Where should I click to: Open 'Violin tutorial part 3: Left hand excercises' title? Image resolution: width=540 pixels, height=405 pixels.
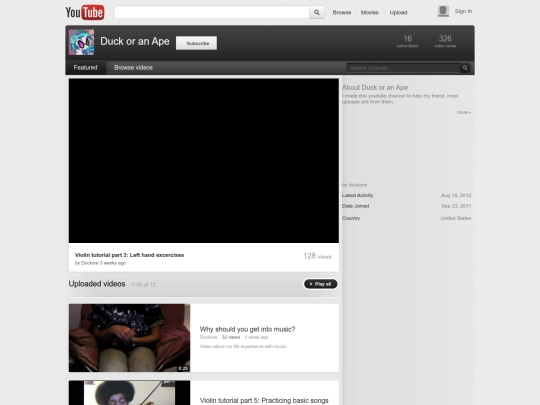[129, 255]
